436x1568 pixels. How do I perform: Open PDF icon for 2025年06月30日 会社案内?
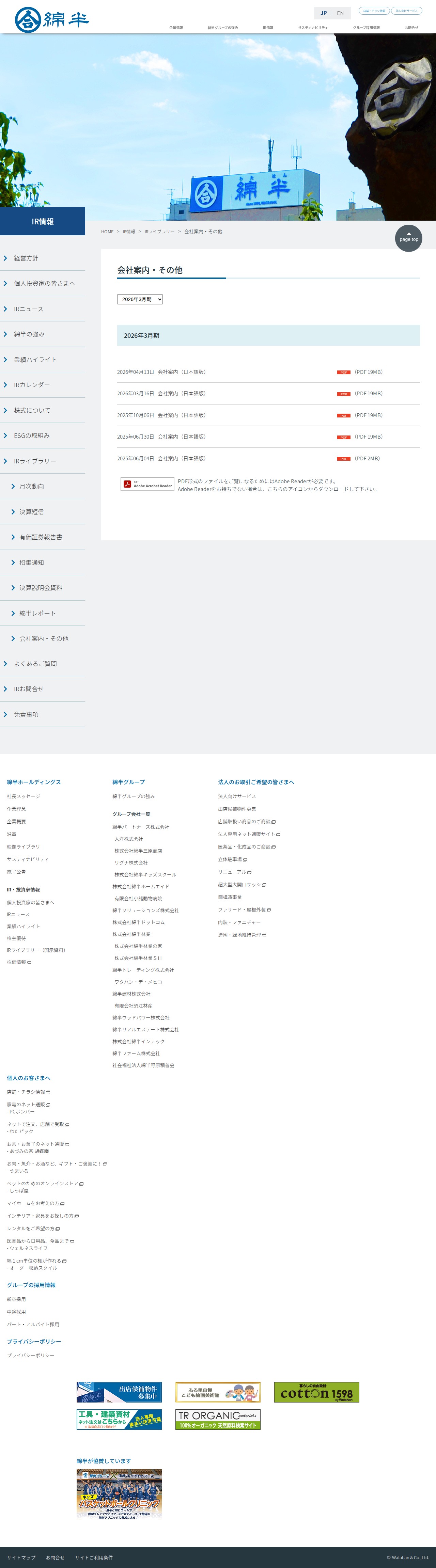coord(343,437)
